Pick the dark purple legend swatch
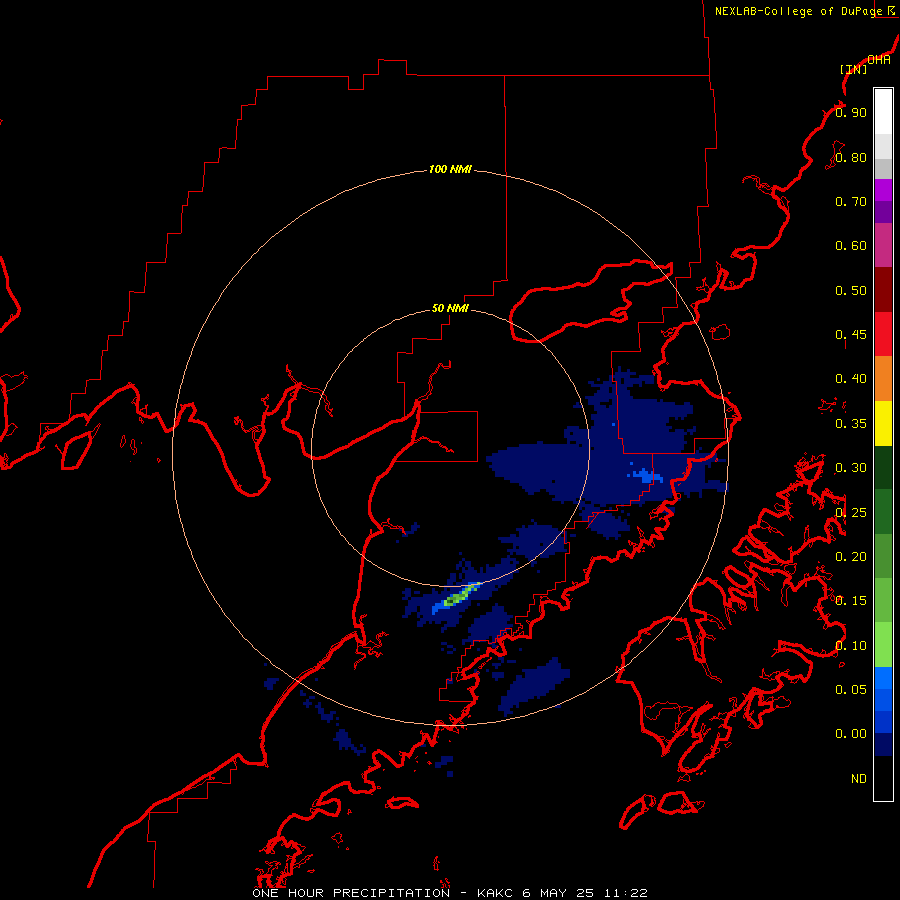The height and width of the screenshot is (900, 900). pos(883,212)
